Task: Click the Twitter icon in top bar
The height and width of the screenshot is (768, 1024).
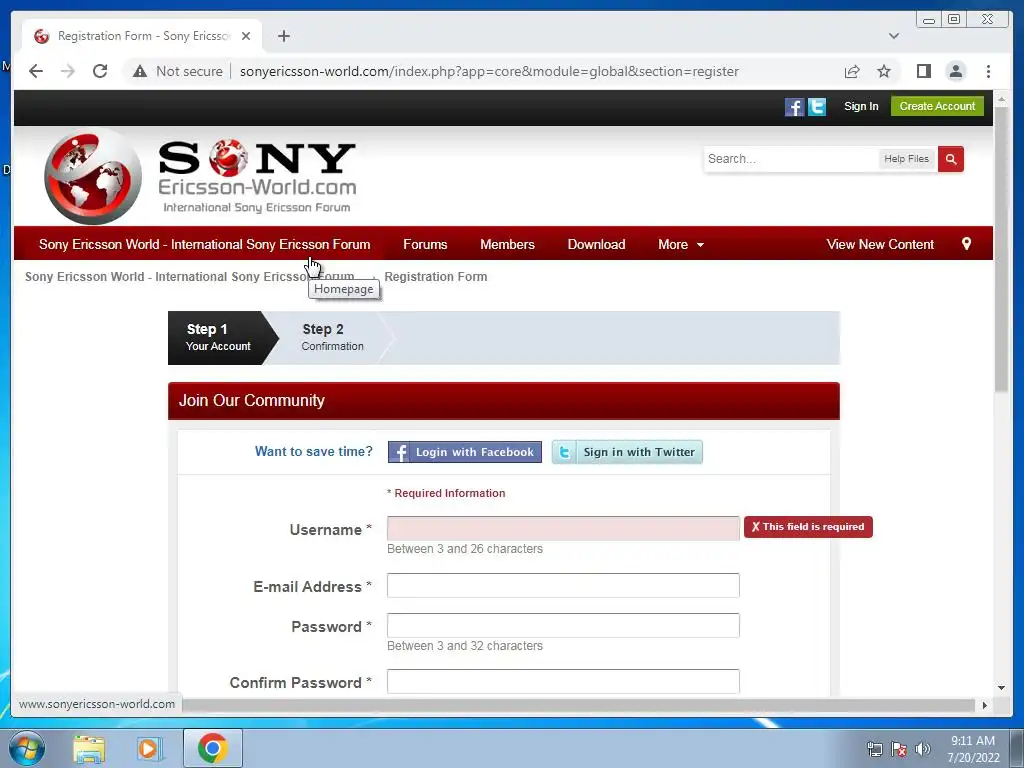Action: (x=817, y=106)
